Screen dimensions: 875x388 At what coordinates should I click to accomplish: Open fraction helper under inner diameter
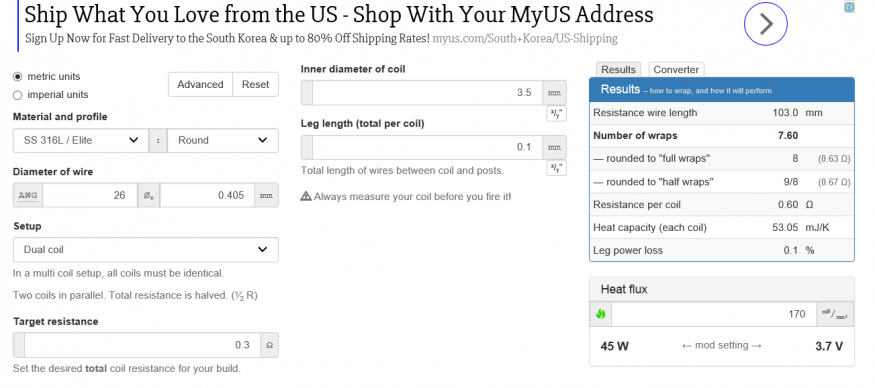556,113
